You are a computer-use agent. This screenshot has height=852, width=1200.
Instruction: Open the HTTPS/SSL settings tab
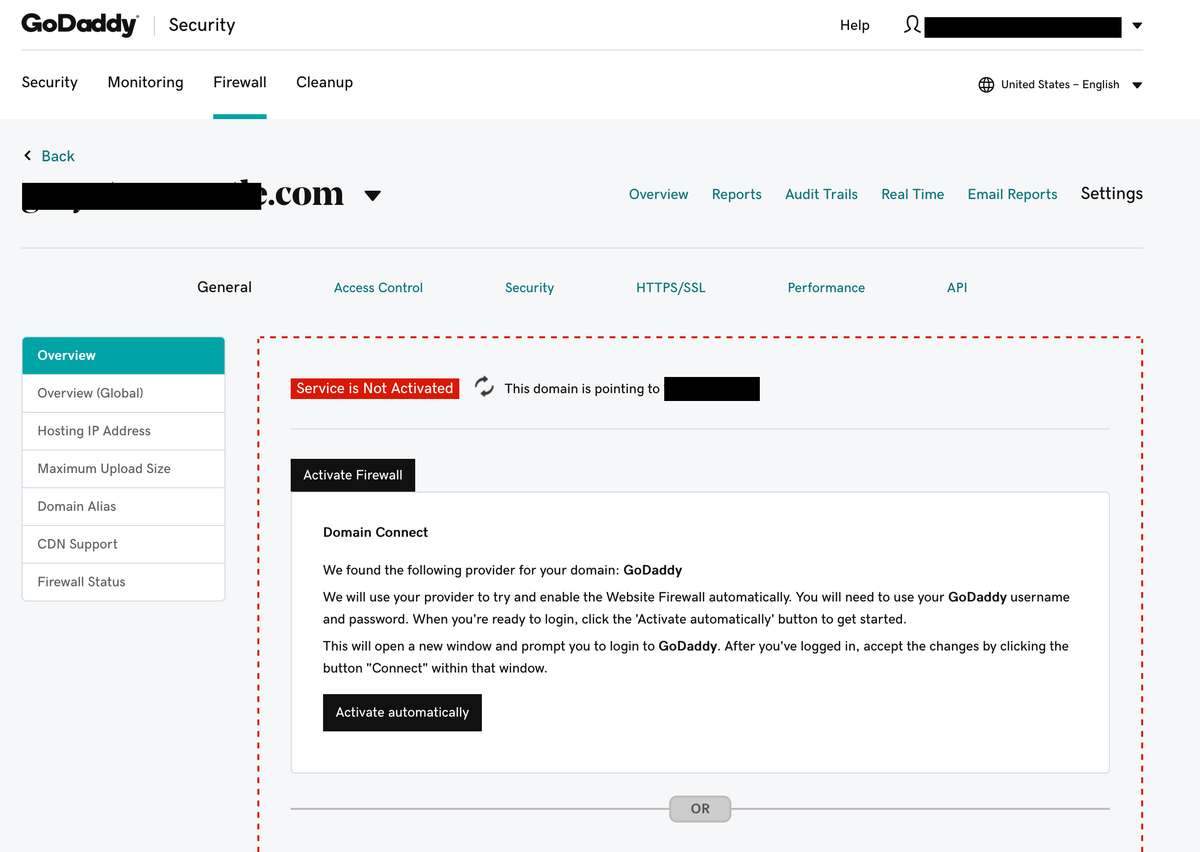(x=670, y=288)
